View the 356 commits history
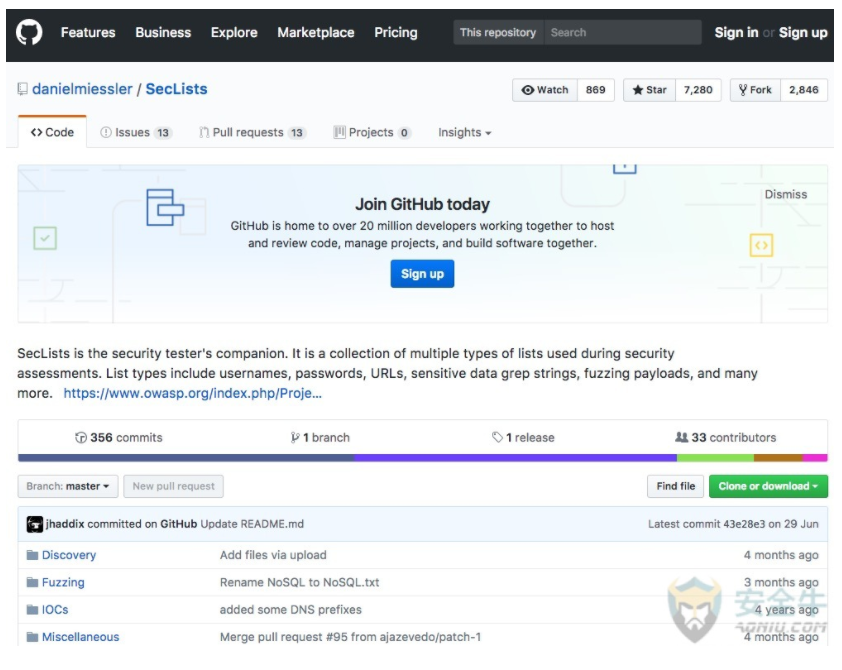Image resolution: width=842 pixels, height=670 pixels. (x=119, y=437)
